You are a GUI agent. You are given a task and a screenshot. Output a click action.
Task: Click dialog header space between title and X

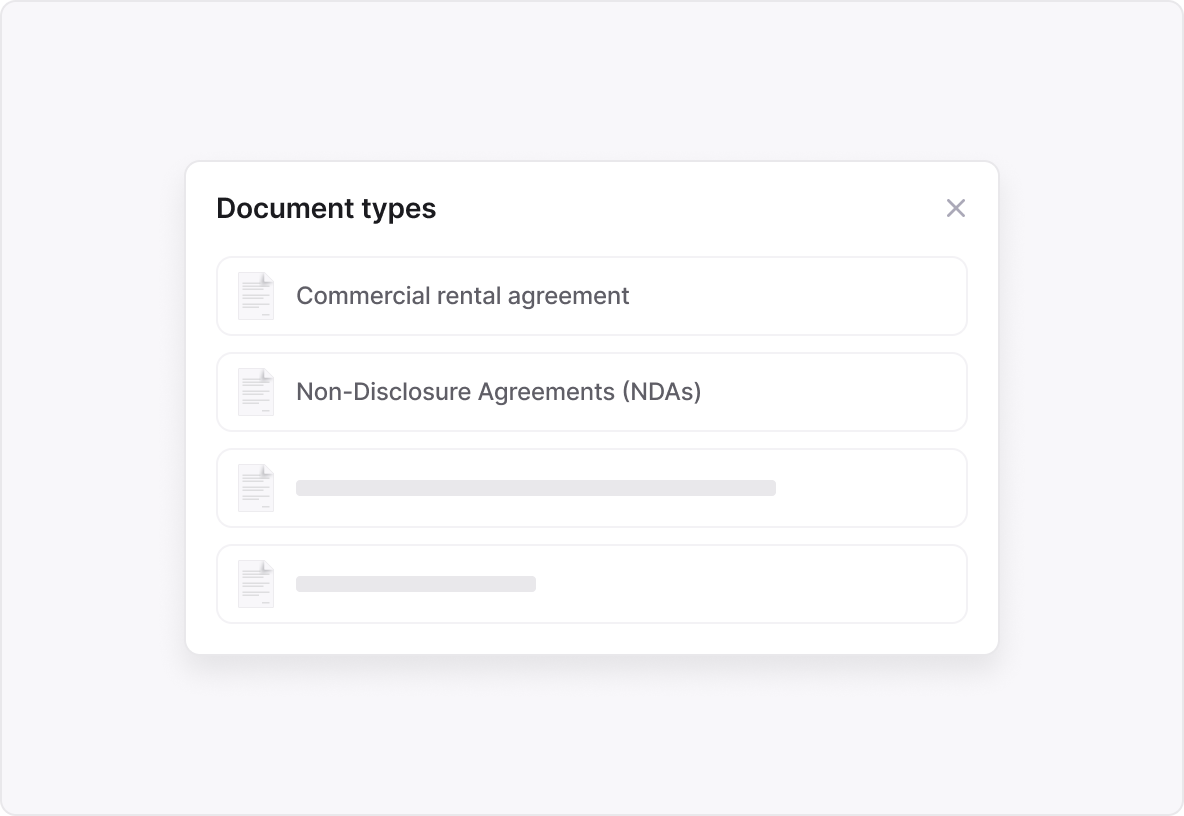click(690, 208)
